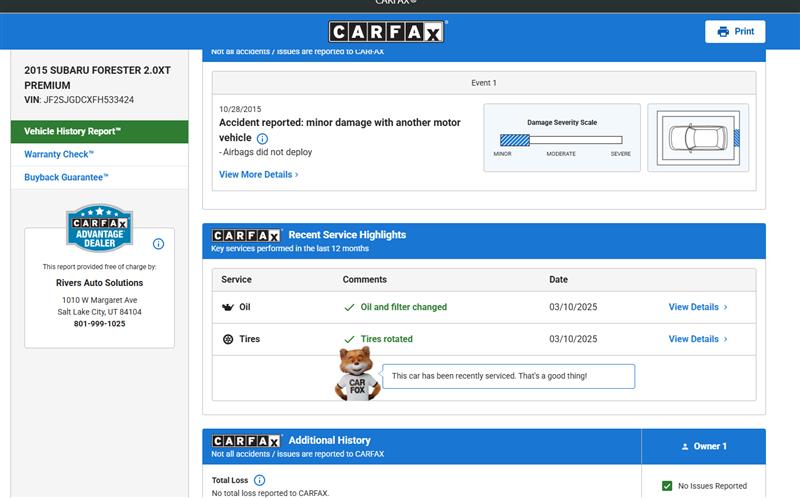Click the CARFAX logo in header
800x498 pixels.
(387, 32)
